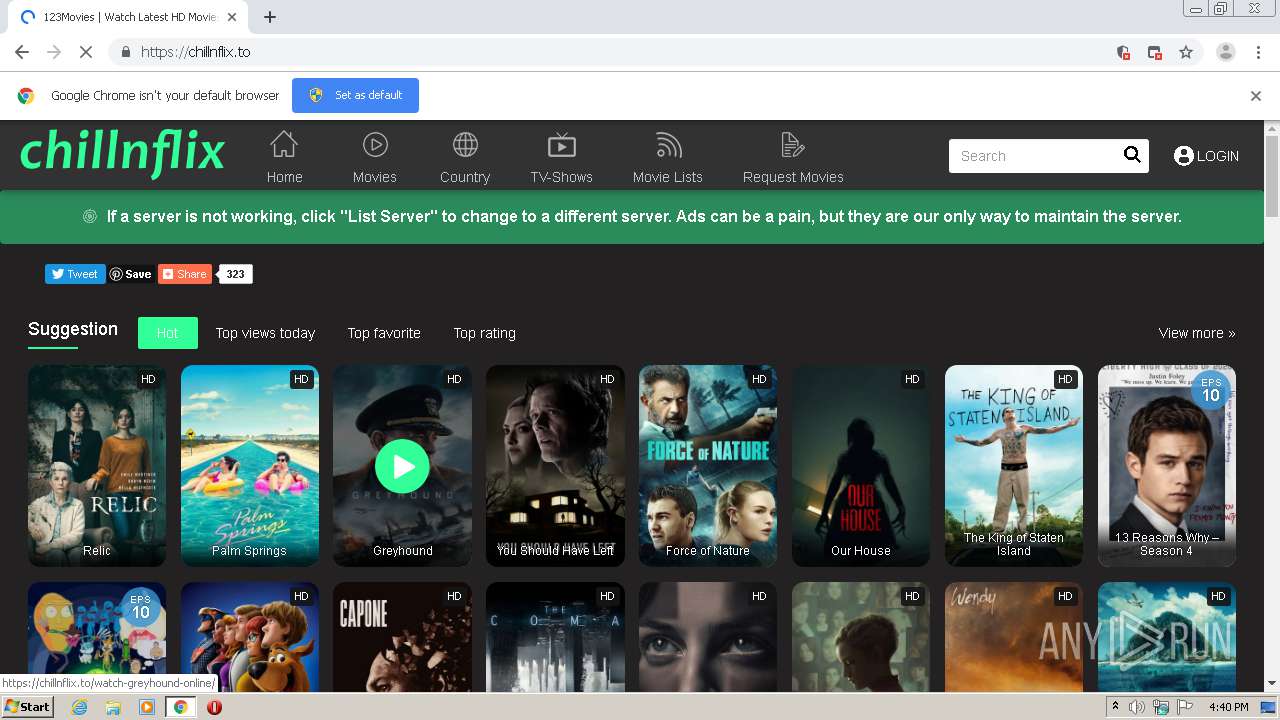This screenshot has width=1280, height=720.
Task: Click the browser Back arrow
Action: (x=22, y=52)
